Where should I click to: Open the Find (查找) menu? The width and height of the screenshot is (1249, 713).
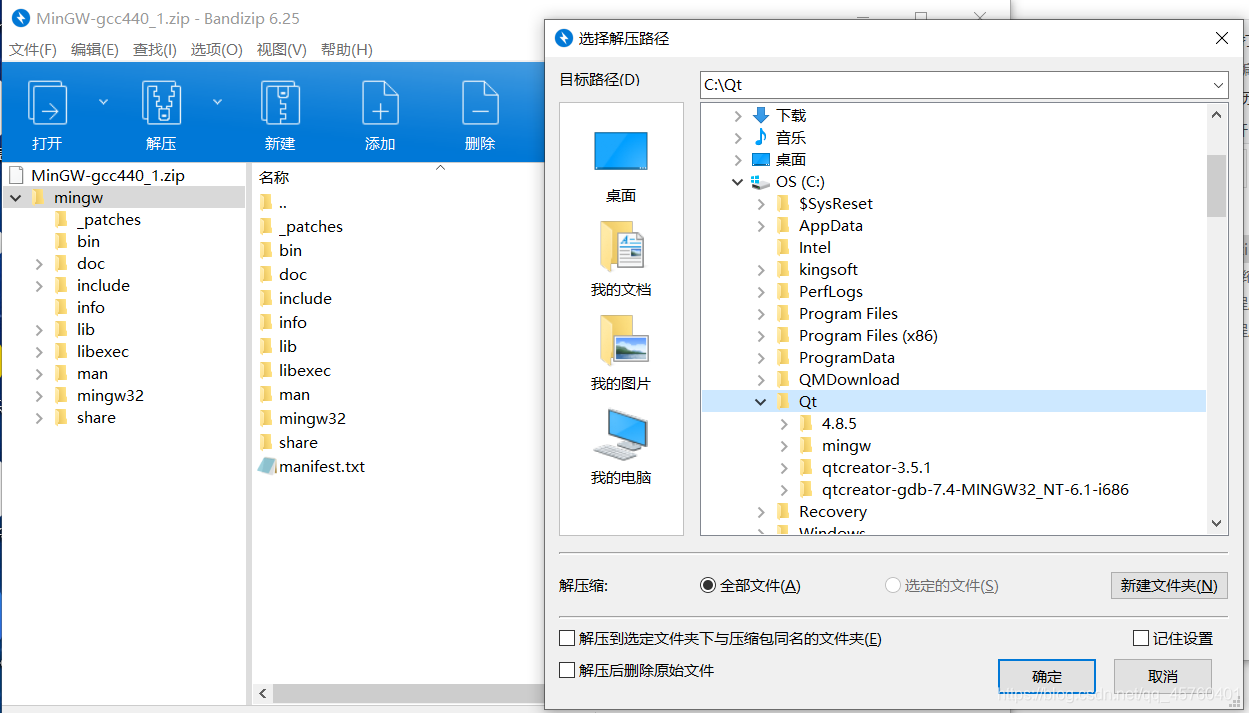[155, 50]
